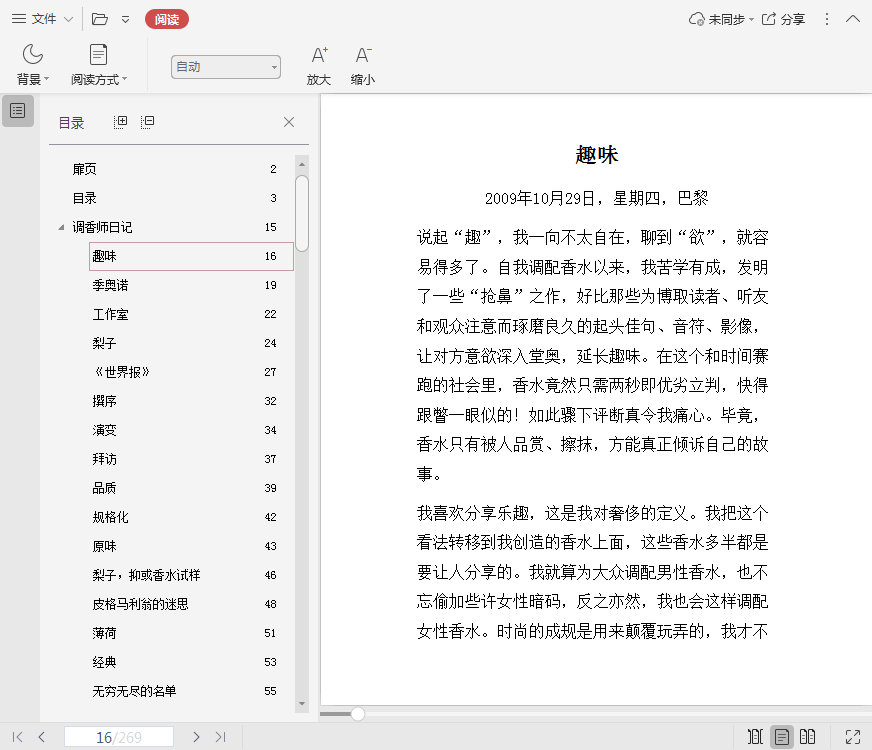
Task: Open the 自动 zoom combo box
Action: 225,67
